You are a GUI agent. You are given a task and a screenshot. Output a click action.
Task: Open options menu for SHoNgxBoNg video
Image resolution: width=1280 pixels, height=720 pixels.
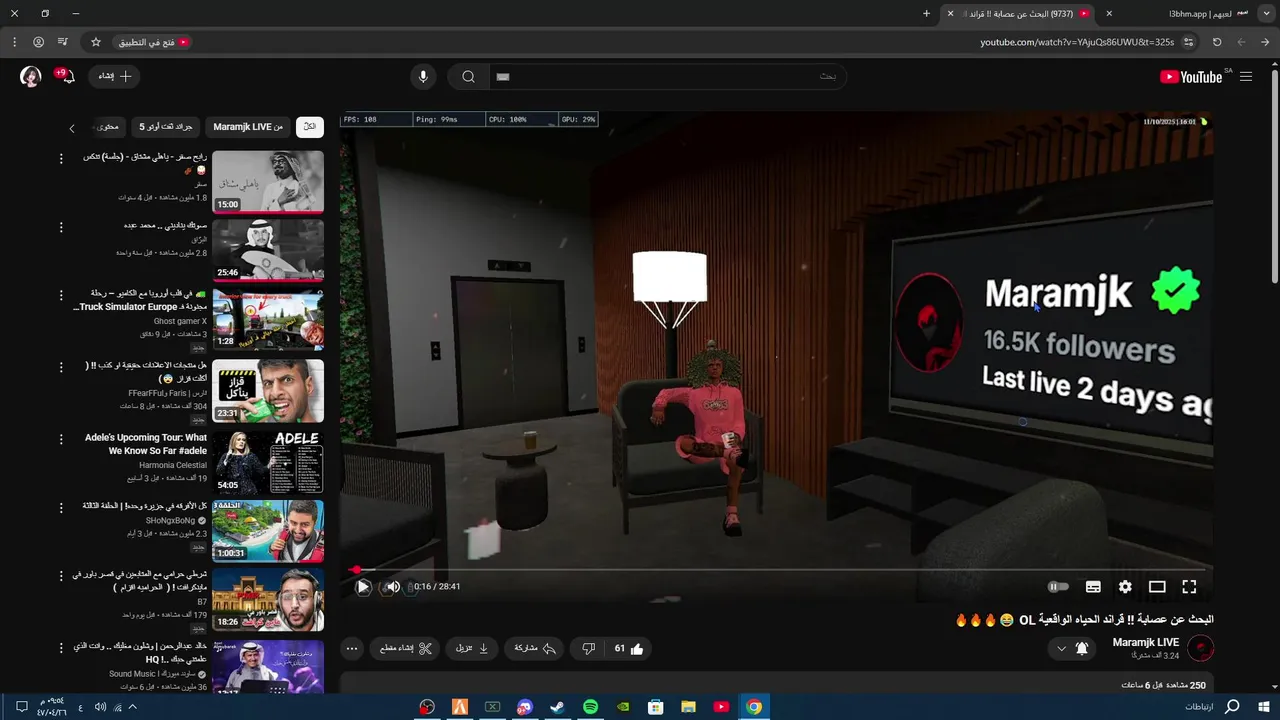[x=61, y=507]
